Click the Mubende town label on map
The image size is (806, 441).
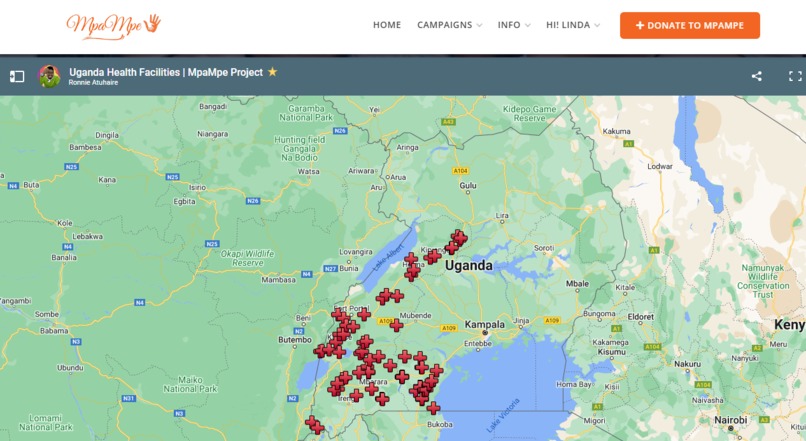[x=415, y=315]
